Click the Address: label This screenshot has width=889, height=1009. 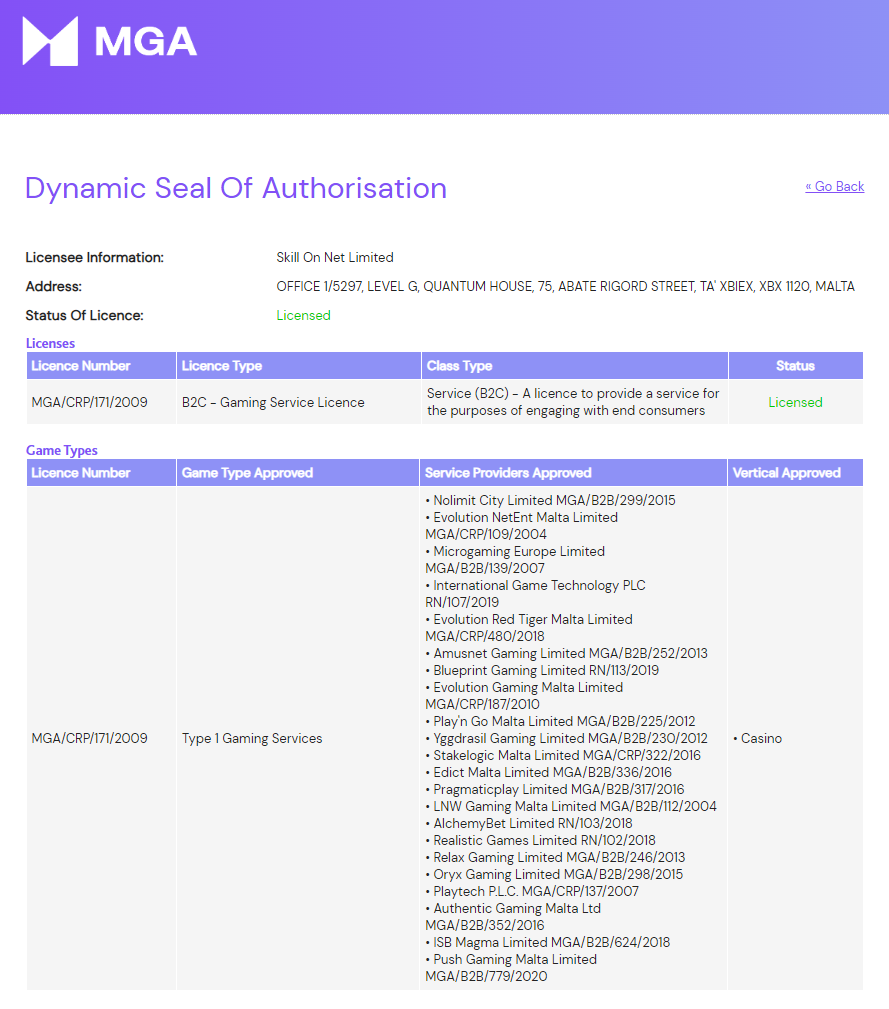tap(53, 286)
